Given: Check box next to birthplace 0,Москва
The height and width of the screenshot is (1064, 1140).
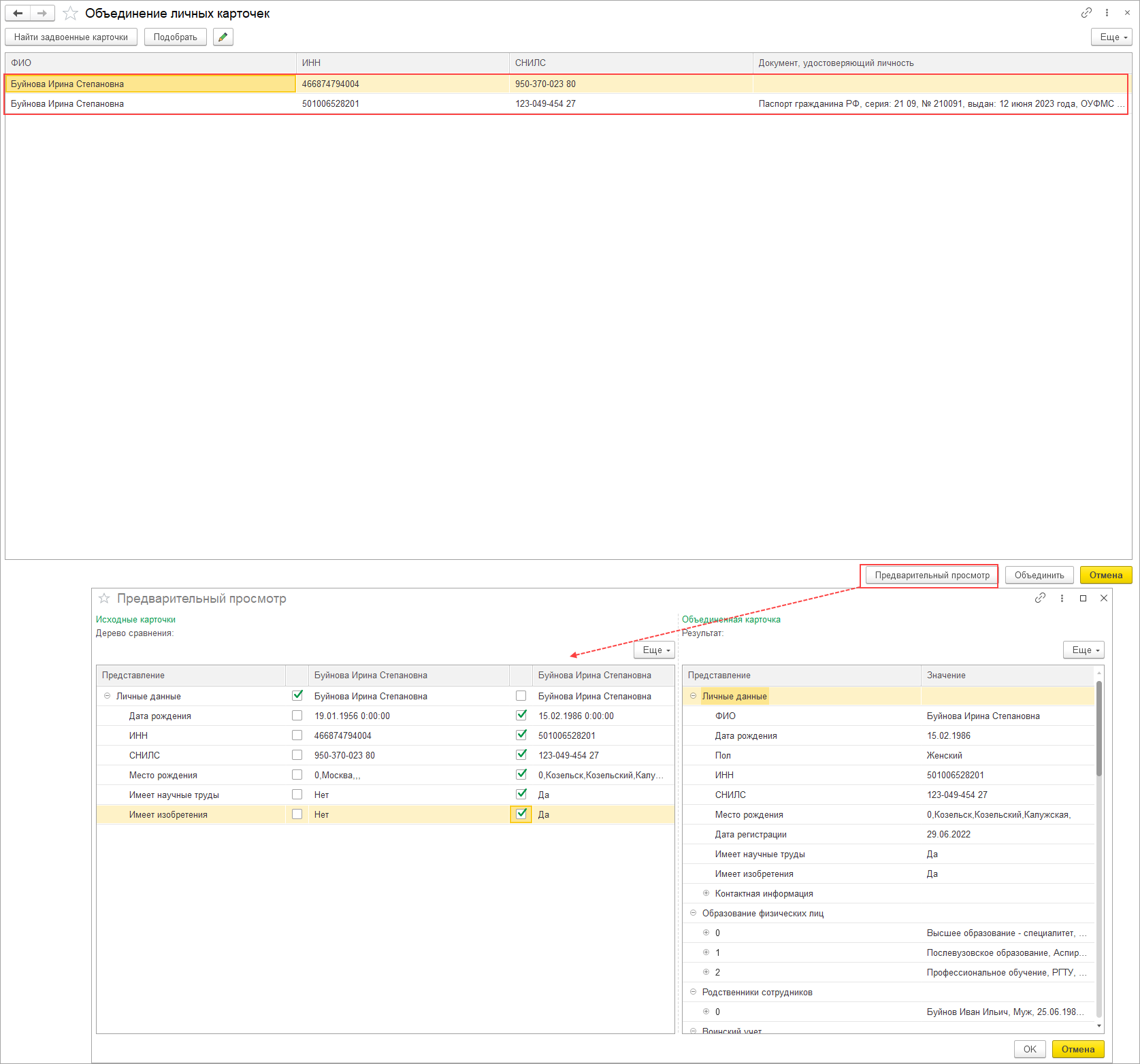Looking at the screenshot, I should 297,774.
